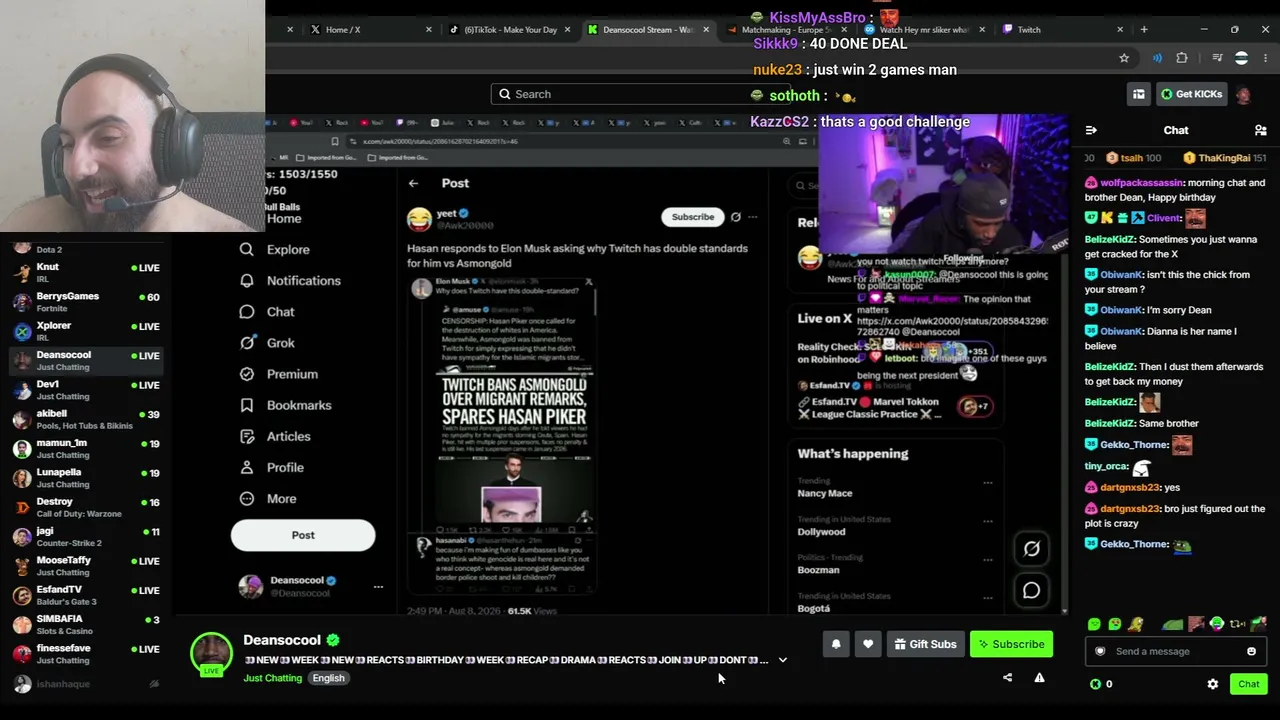Viewport: 1280px width, 720px height.
Task: Click the X Premium badge icon
Action: click(247, 374)
